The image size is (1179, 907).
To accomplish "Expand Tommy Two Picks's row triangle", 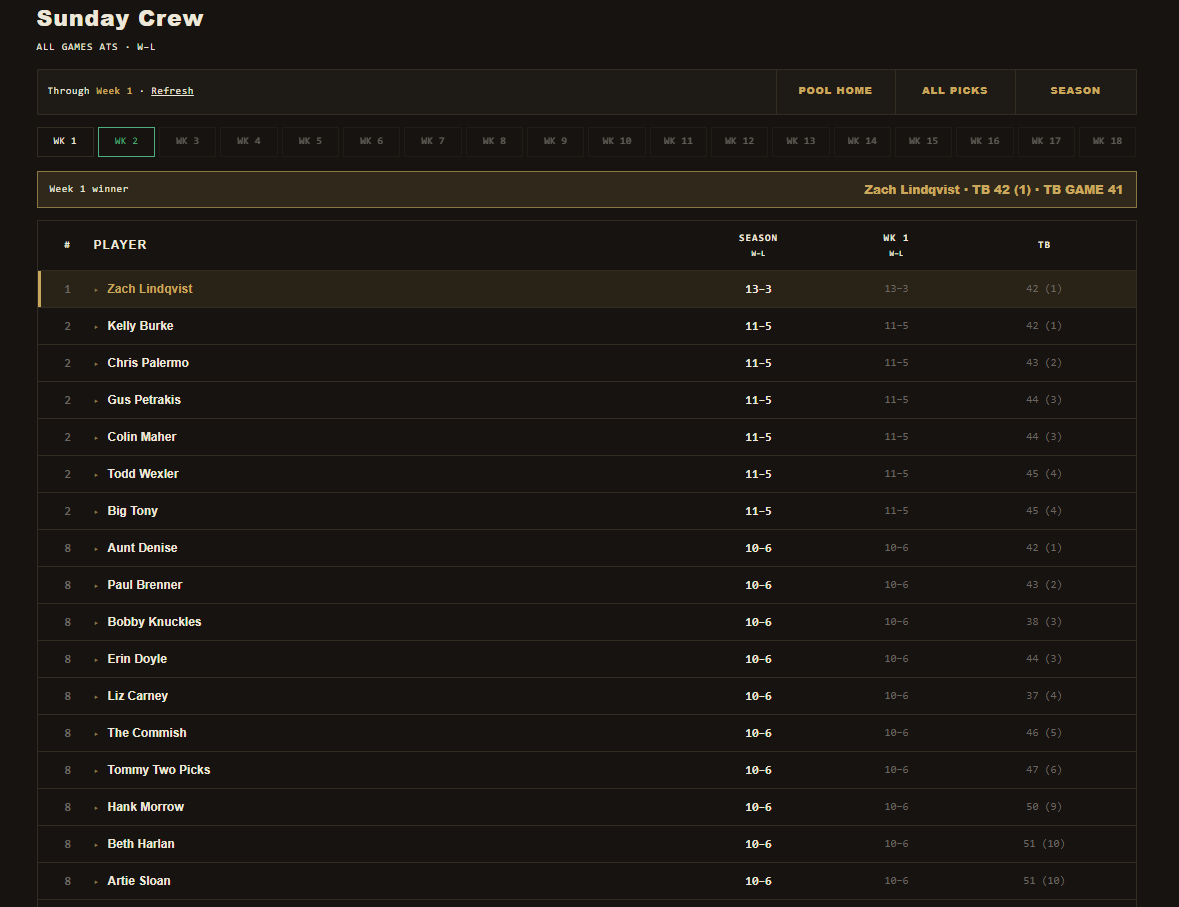I will point(96,770).
